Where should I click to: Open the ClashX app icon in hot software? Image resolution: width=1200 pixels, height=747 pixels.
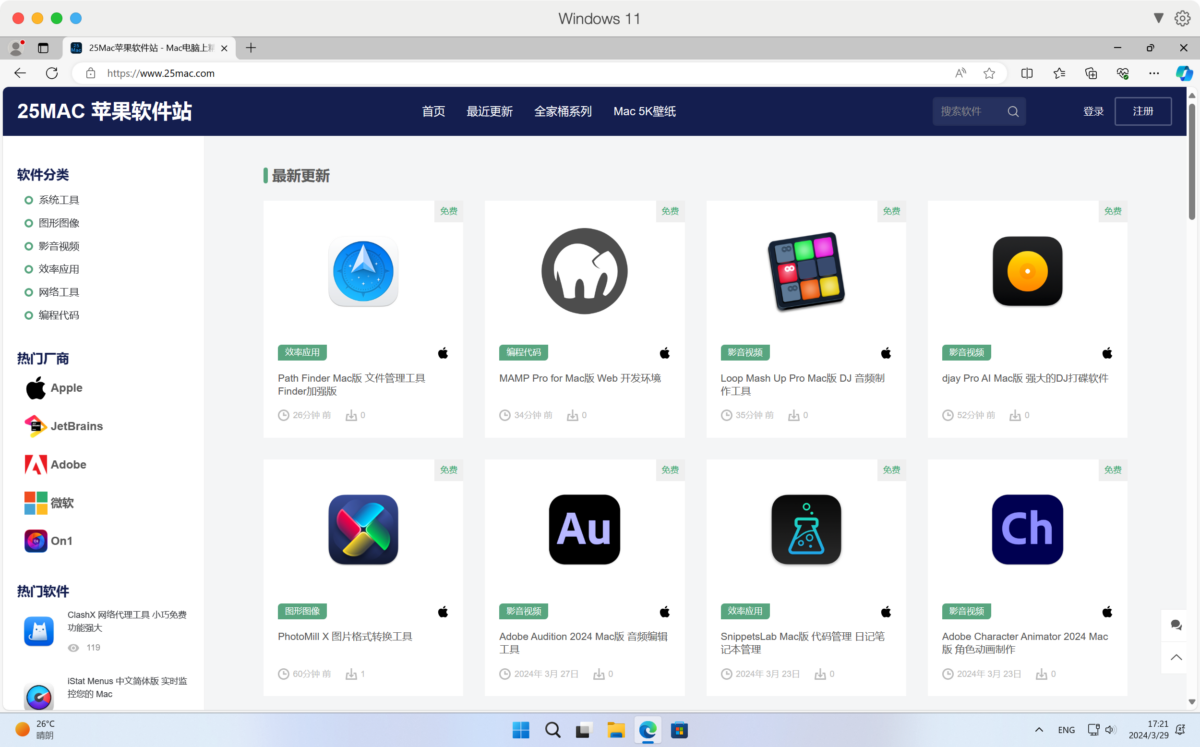pos(39,631)
